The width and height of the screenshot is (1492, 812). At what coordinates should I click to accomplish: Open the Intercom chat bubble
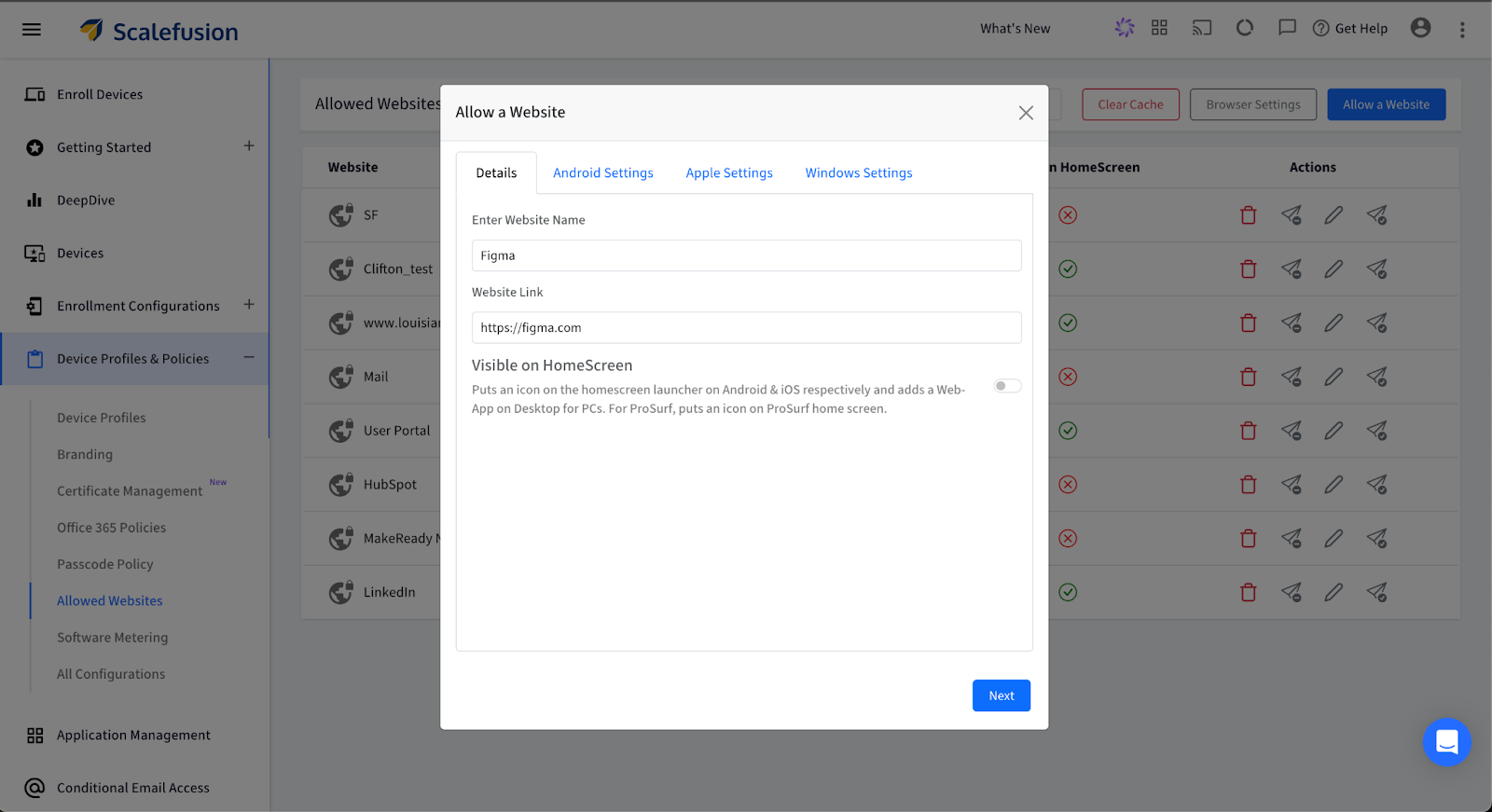point(1446,742)
